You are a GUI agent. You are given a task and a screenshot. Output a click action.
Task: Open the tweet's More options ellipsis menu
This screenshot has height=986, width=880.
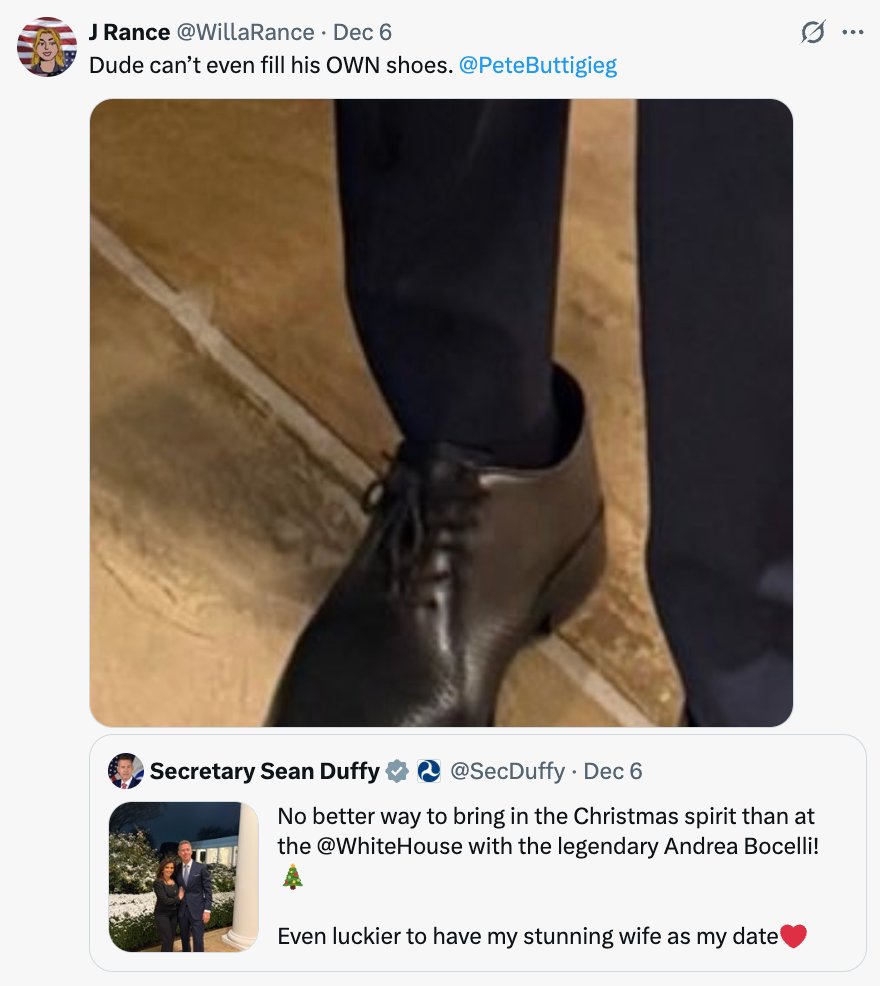[x=854, y=32]
